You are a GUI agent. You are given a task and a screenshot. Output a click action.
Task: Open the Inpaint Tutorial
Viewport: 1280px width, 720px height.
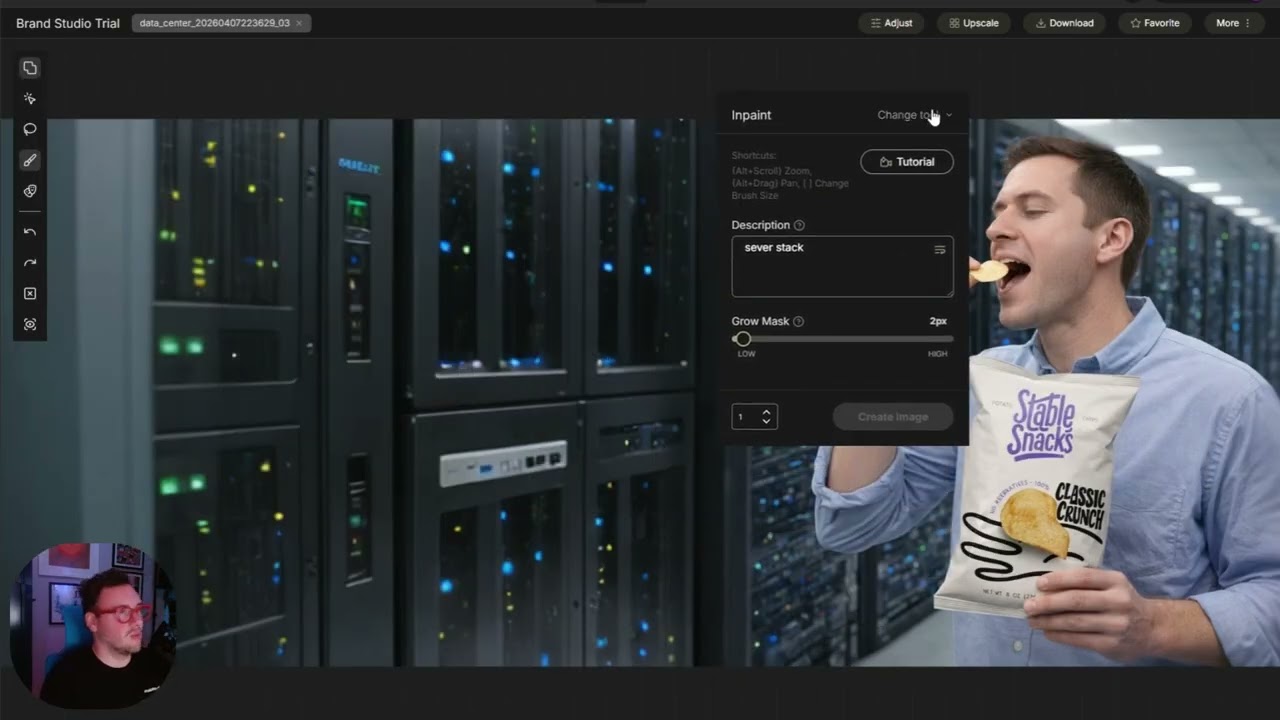(907, 162)
